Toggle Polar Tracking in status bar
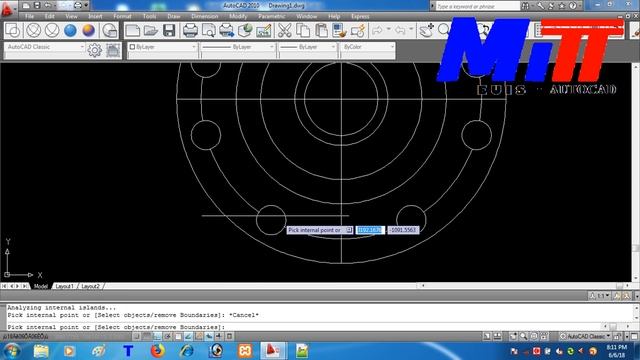The image size is (640, 360). 167,337
